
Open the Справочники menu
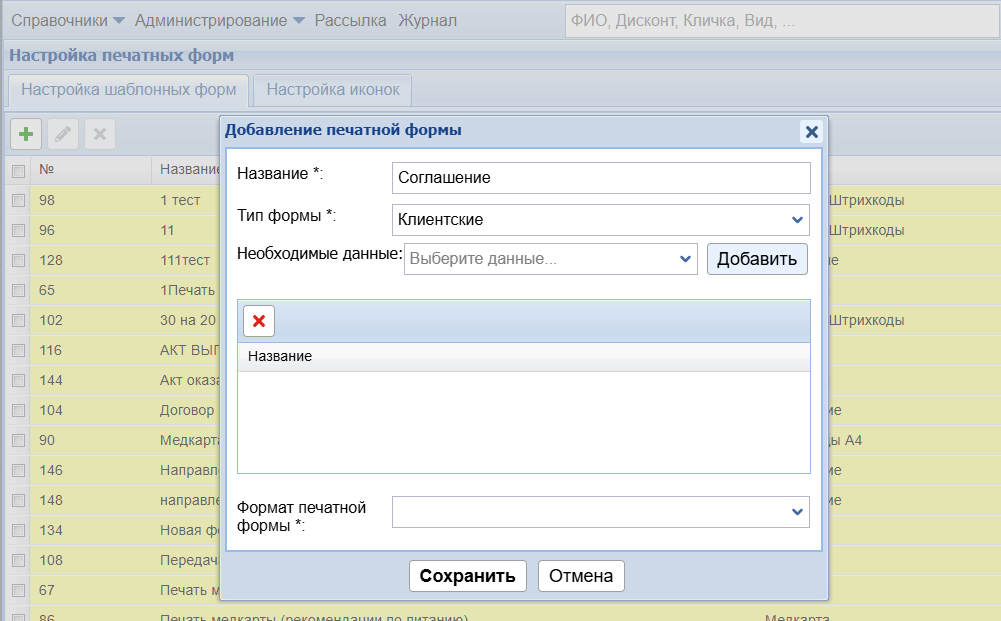[x=67, y=20]
